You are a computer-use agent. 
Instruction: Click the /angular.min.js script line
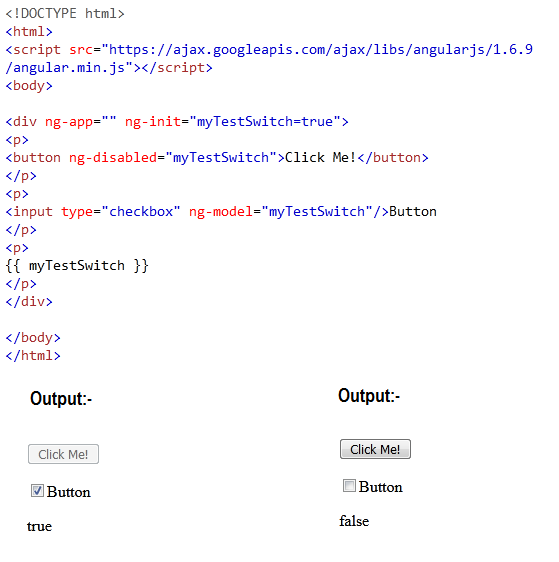coord(109,68)
